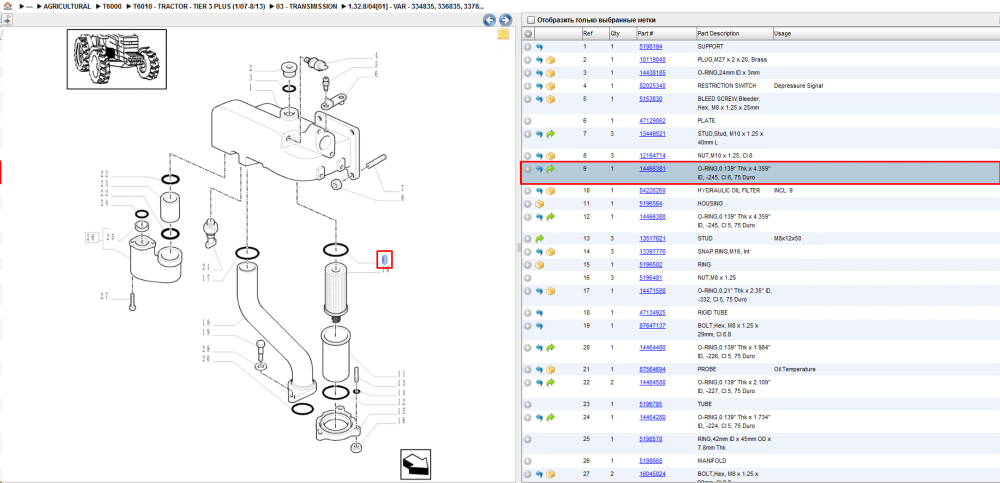This screenshot has width=1000, height=483.
Task: Click green arrow icon in ref 22 O-RING row
Action: (550, 382)
